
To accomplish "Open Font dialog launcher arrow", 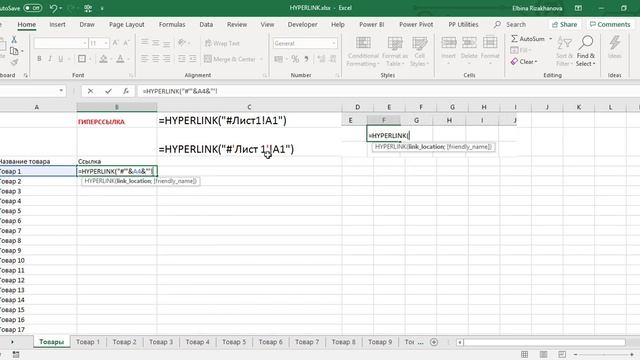I will click(131, 76).
